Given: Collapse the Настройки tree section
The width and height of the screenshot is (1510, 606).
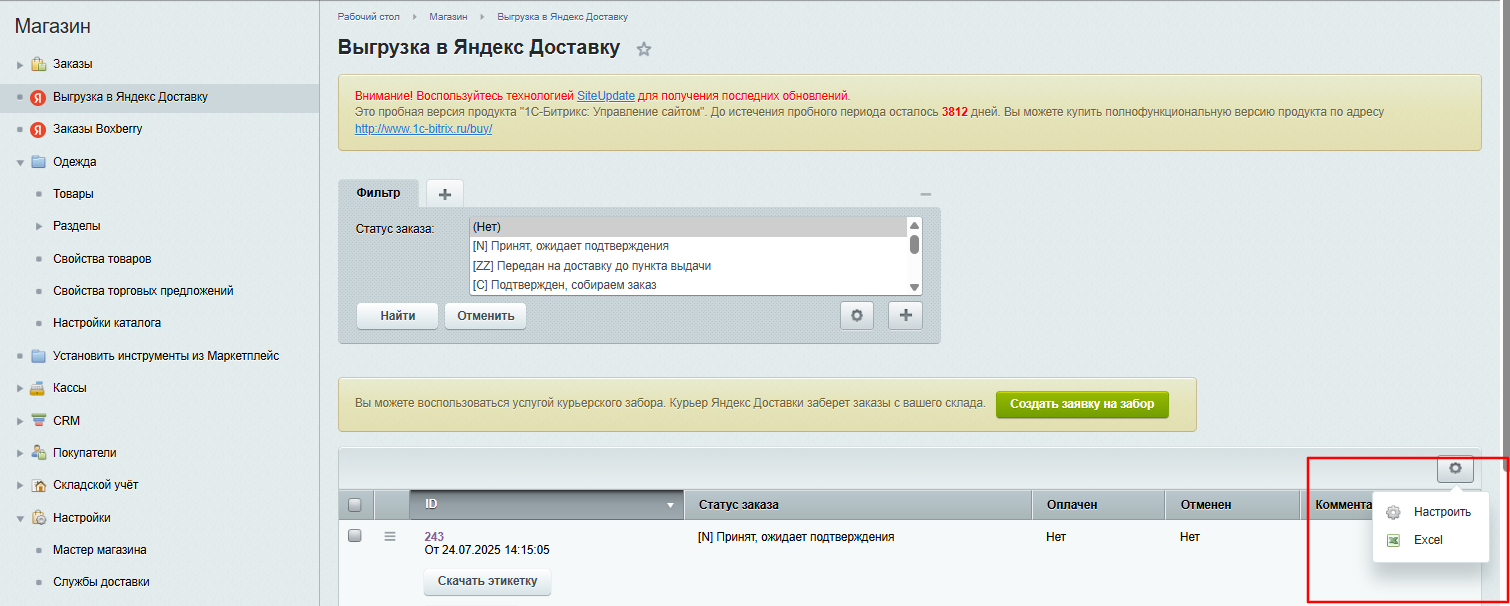Looking at the screenshot, I should pos(20,518).
